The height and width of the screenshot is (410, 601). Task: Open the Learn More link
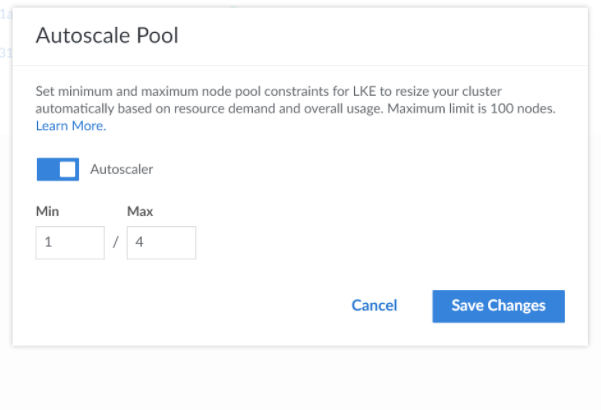pyautogui.click(x=70, y=126)
